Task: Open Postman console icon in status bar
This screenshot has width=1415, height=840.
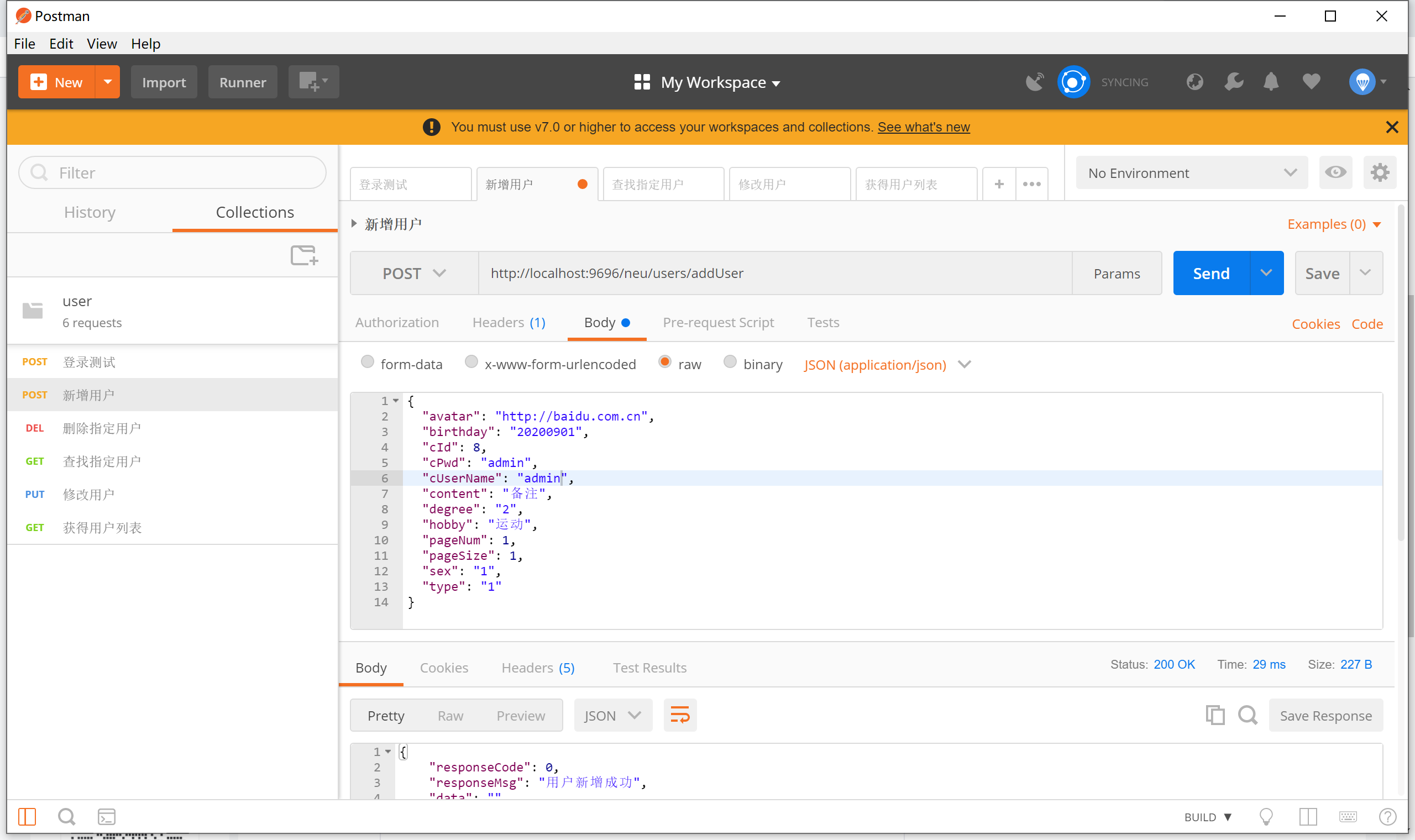Action: tap(107, 816)
